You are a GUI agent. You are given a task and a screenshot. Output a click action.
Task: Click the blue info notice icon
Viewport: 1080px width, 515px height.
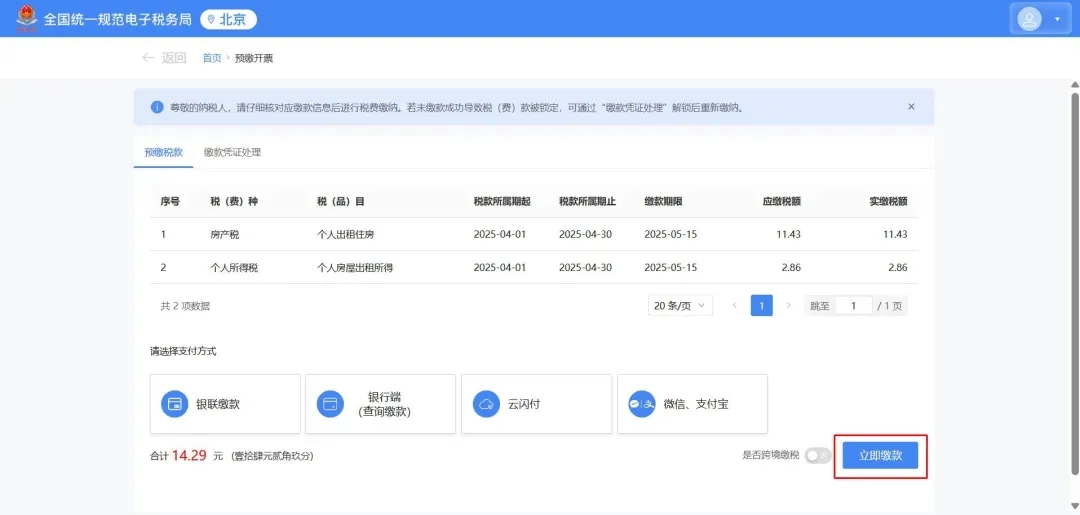pyautogui.click(x=157, y=107)
